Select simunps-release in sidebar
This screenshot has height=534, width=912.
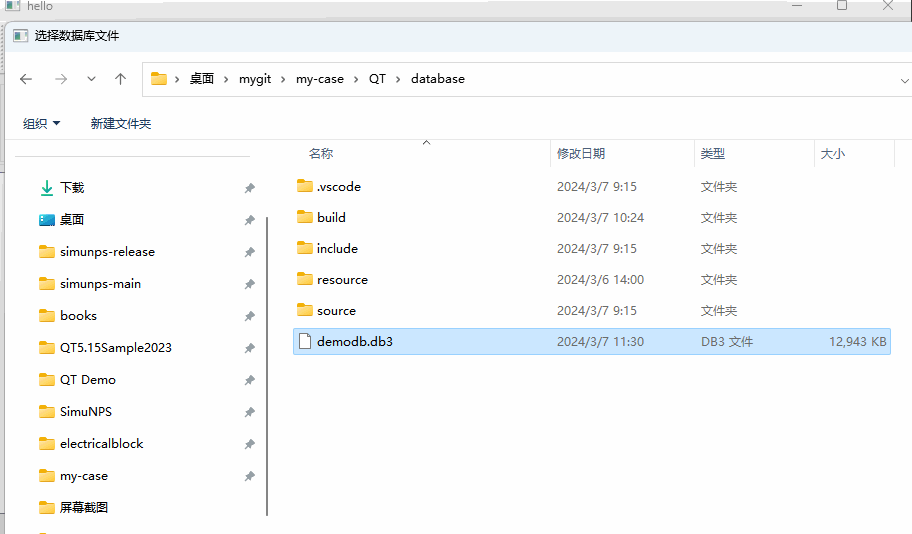click(x=108, y=252)
